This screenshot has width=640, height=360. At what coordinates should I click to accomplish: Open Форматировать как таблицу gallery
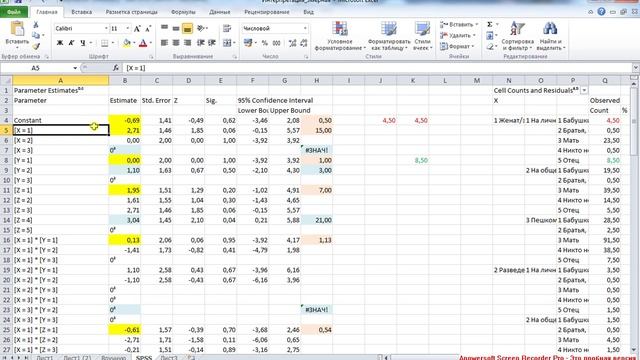tap(389, 36)
